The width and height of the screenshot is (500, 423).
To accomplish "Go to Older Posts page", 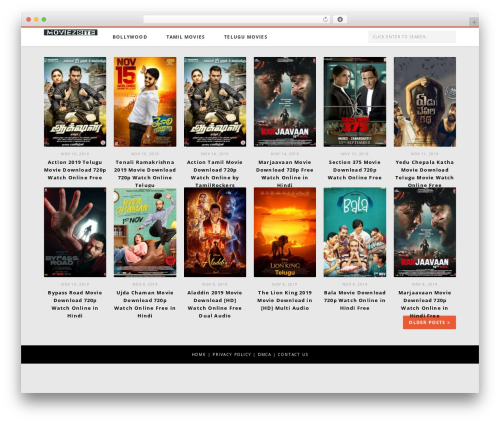I will point(429,322).
